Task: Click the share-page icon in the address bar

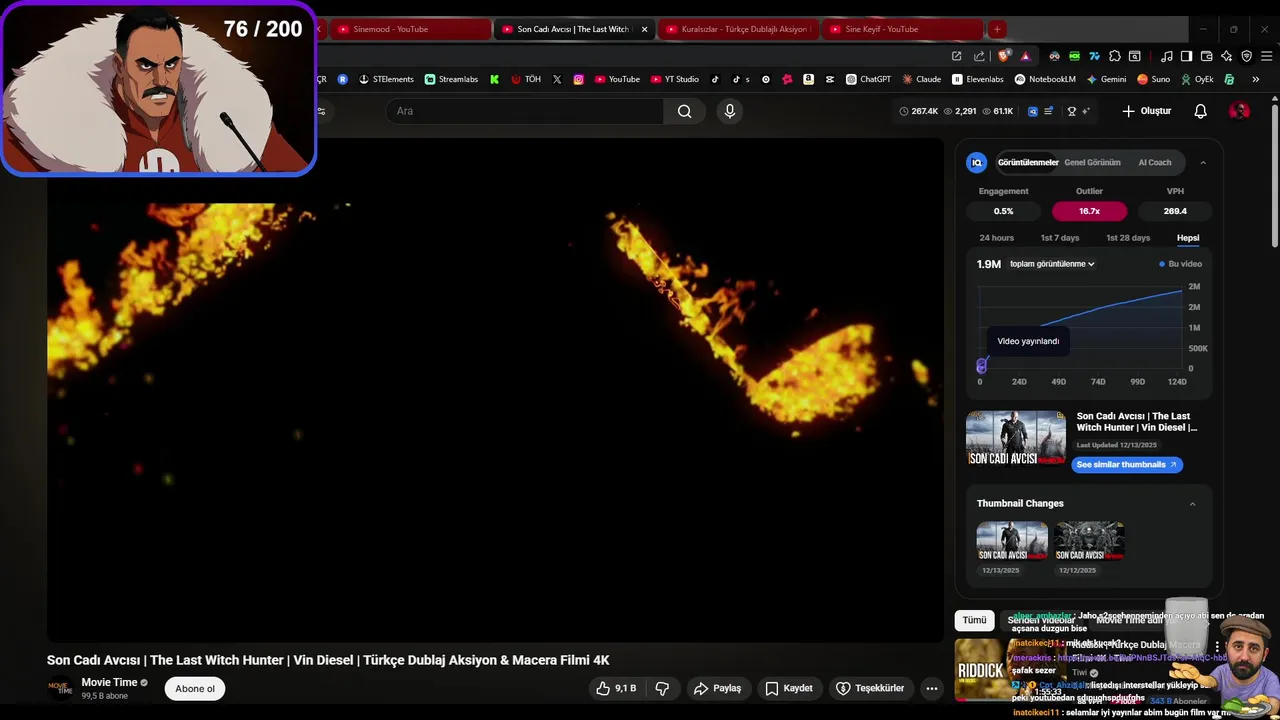Action: tap(979, 56)
